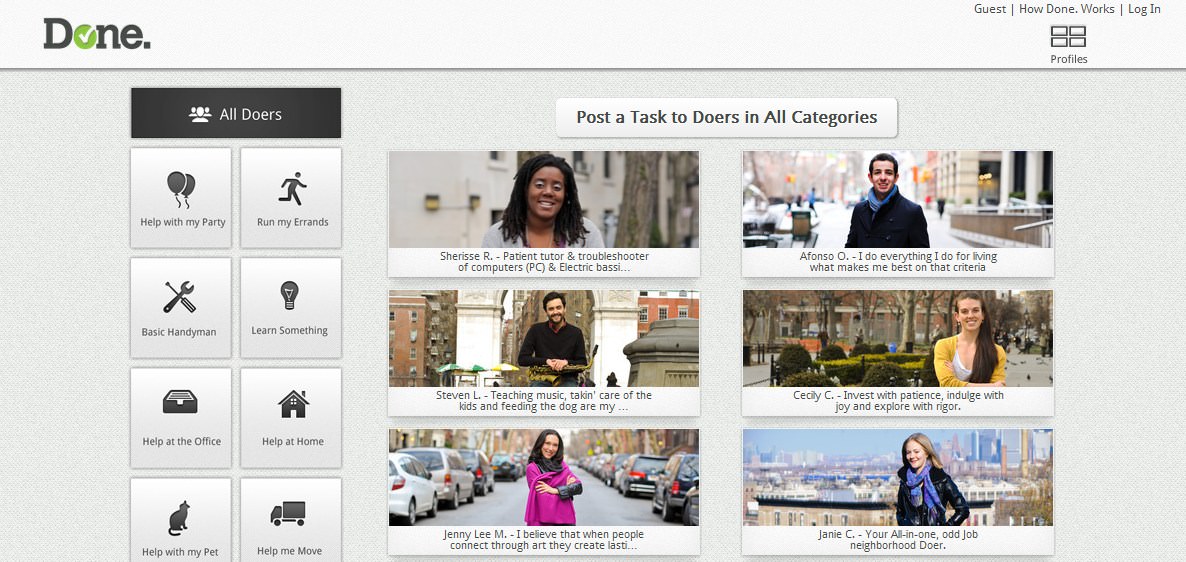Click the Done. logo

[97, 34]
